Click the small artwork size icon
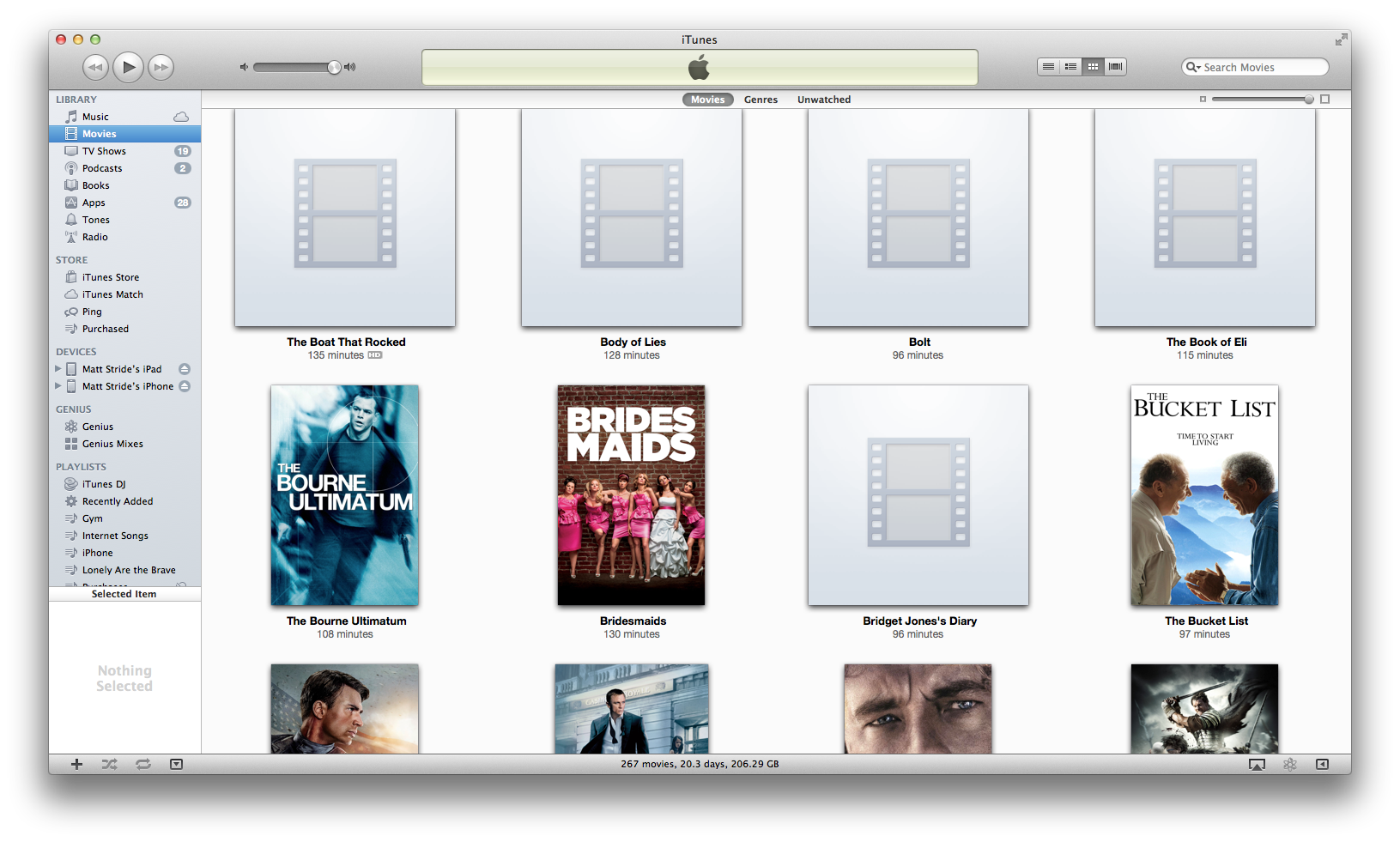 pyautogui.click(x=1203, y=100)
